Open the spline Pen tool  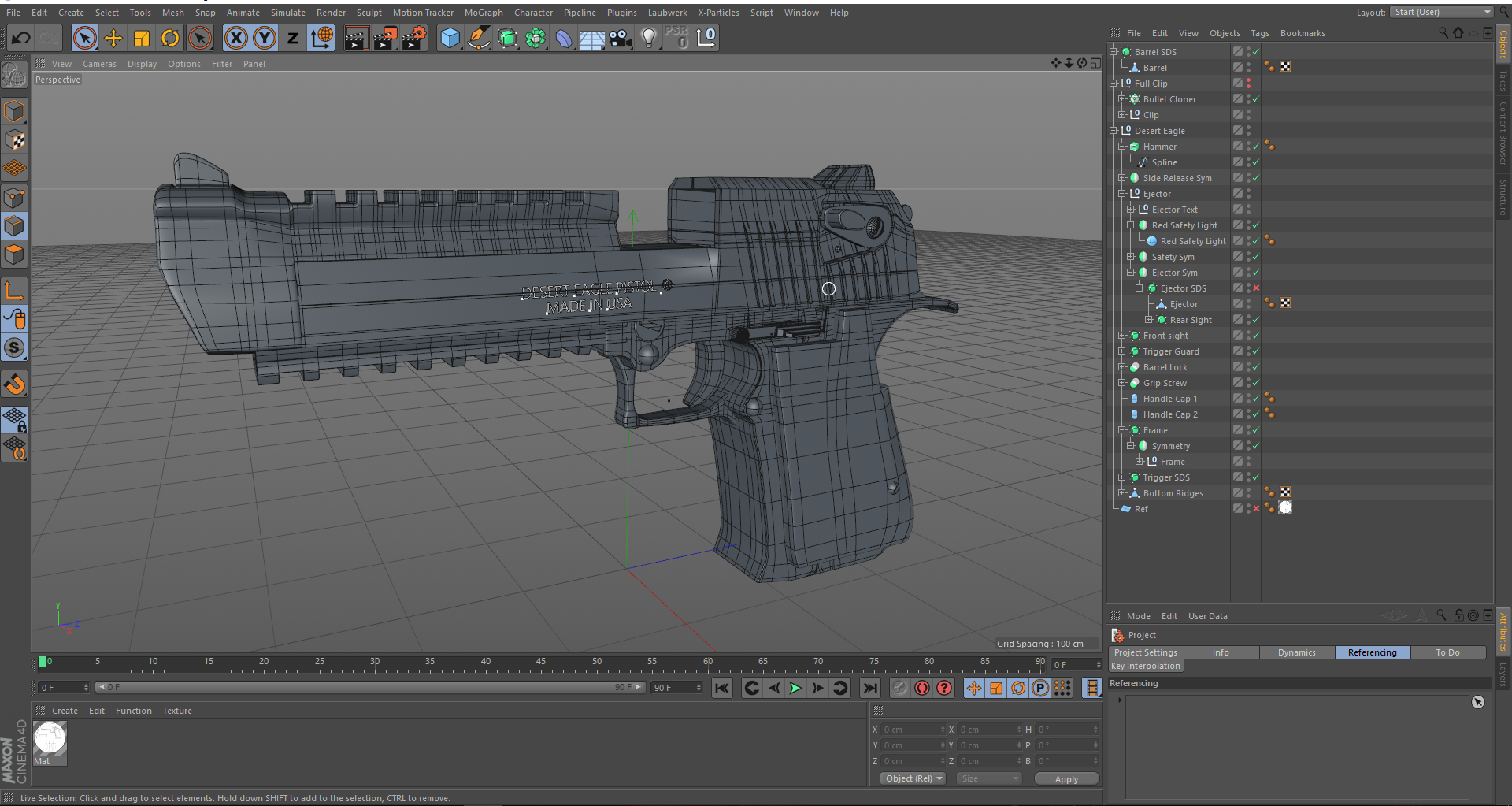point(478,38)
